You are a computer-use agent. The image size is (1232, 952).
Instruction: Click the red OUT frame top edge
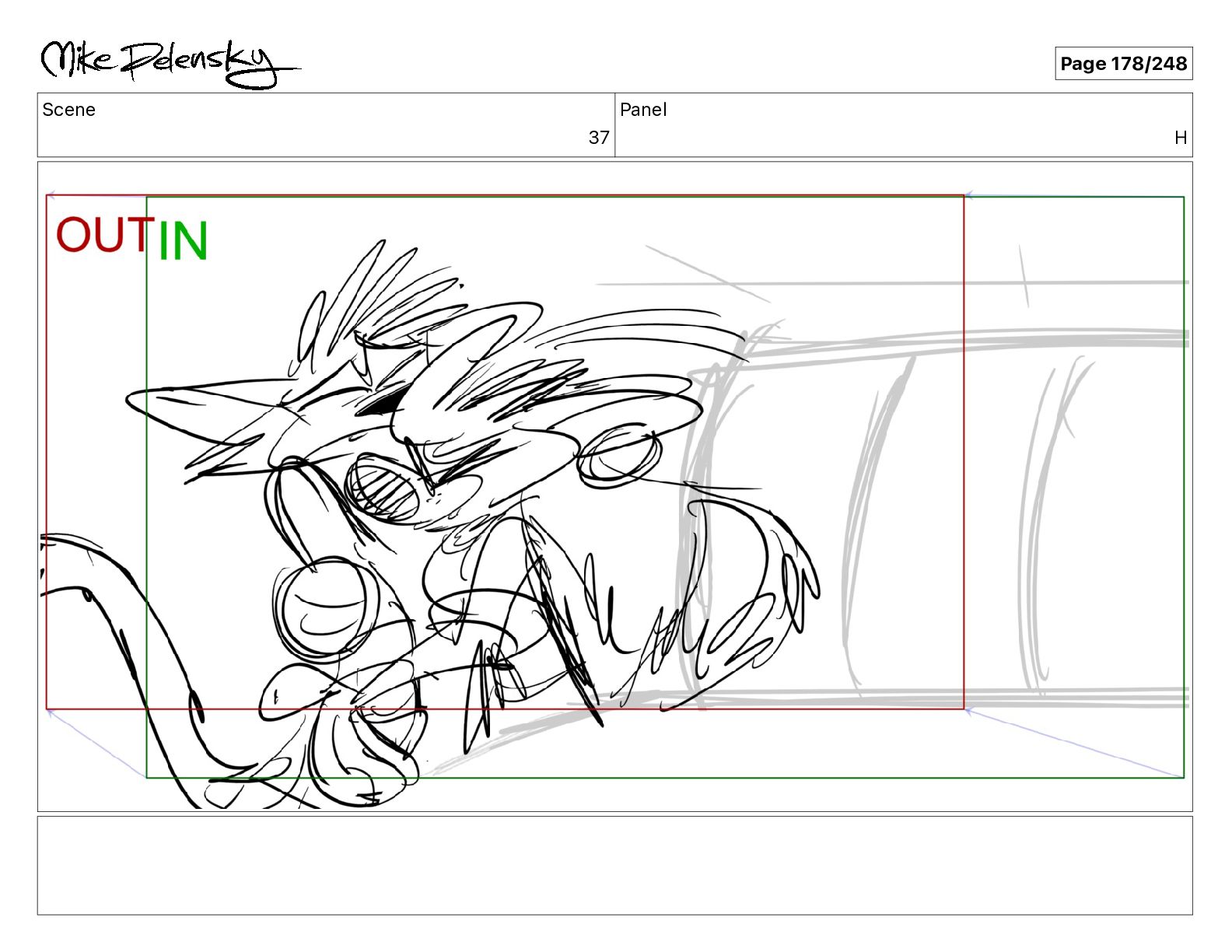[505, 195]
